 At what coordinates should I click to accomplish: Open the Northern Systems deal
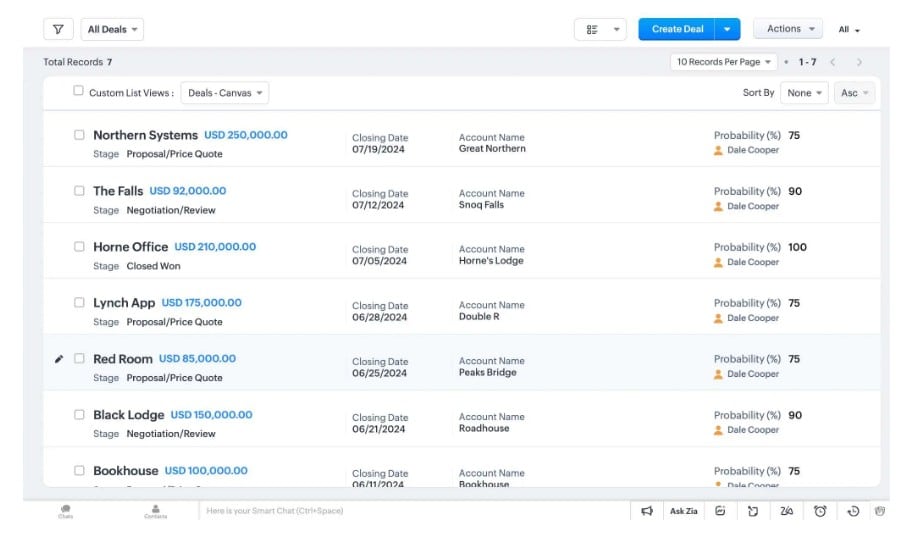point(145,135)
